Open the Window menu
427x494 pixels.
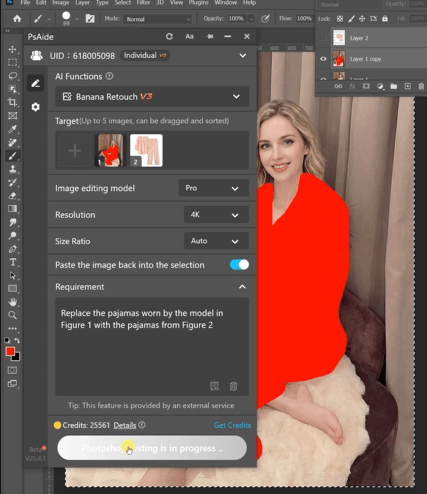[x=225, y=3]
